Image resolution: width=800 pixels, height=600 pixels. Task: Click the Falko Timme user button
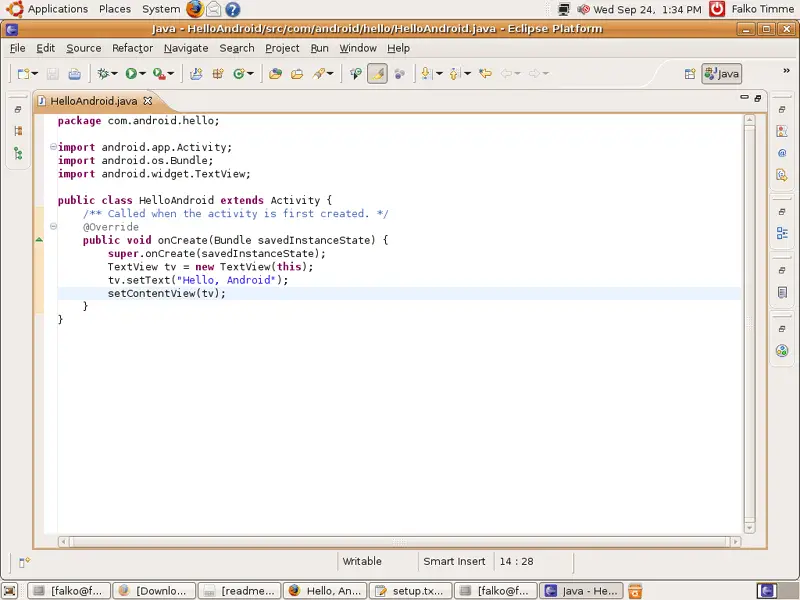pyautogui.click(x=762, y=9)
